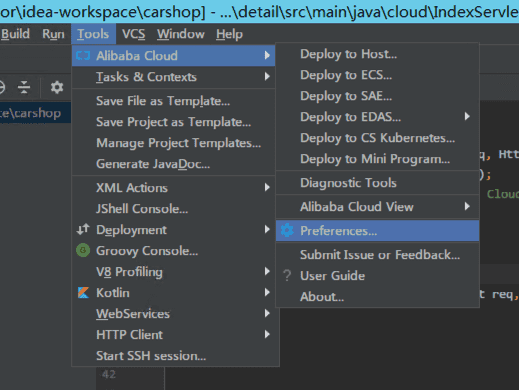The width and height of the screenshot is (519, 390).
Task: Choose Deploy to Host...
Action: [377, 54]
